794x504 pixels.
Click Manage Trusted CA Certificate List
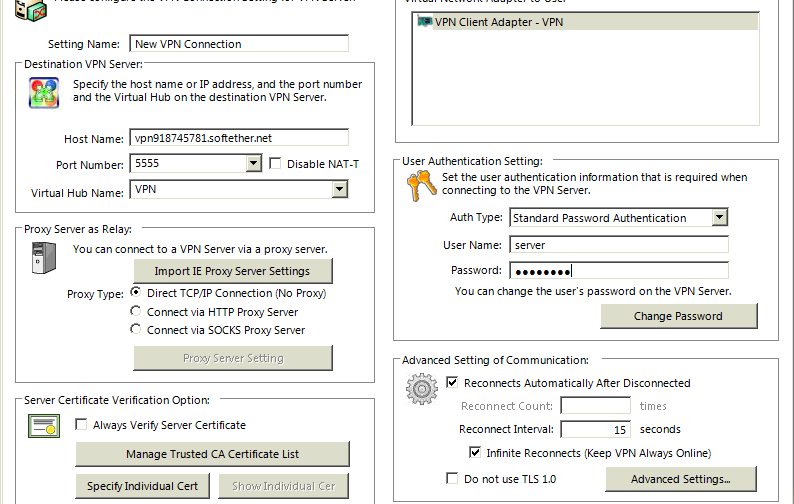[x=212, y=454]
